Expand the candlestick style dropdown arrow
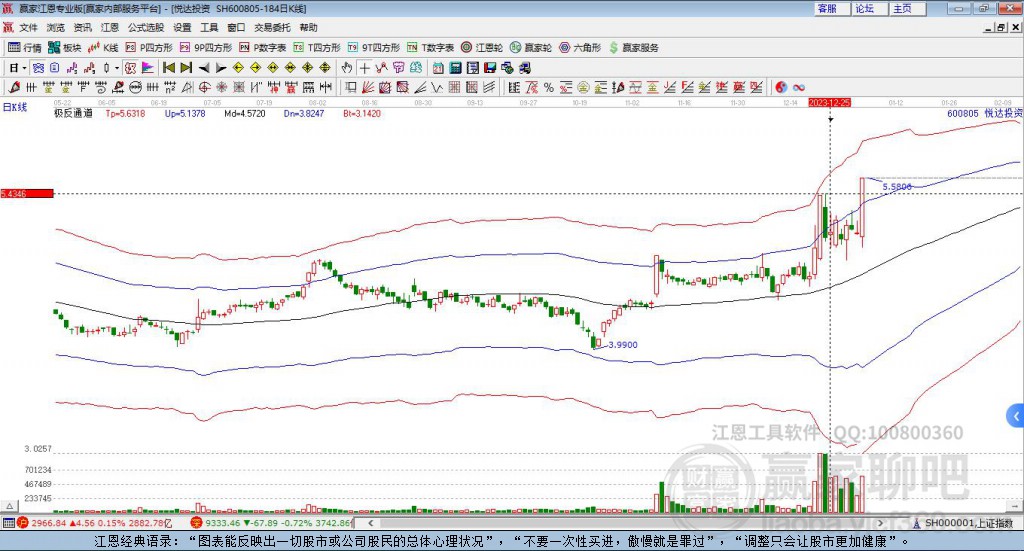This screenshot has height=551, width=1024. point(116,68)
